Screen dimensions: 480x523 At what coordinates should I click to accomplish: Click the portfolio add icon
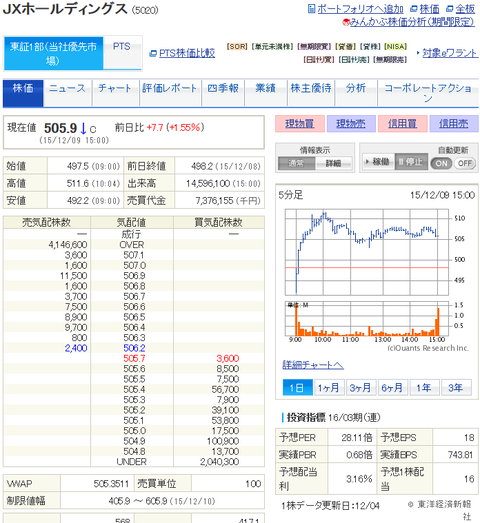pos(311,9)
